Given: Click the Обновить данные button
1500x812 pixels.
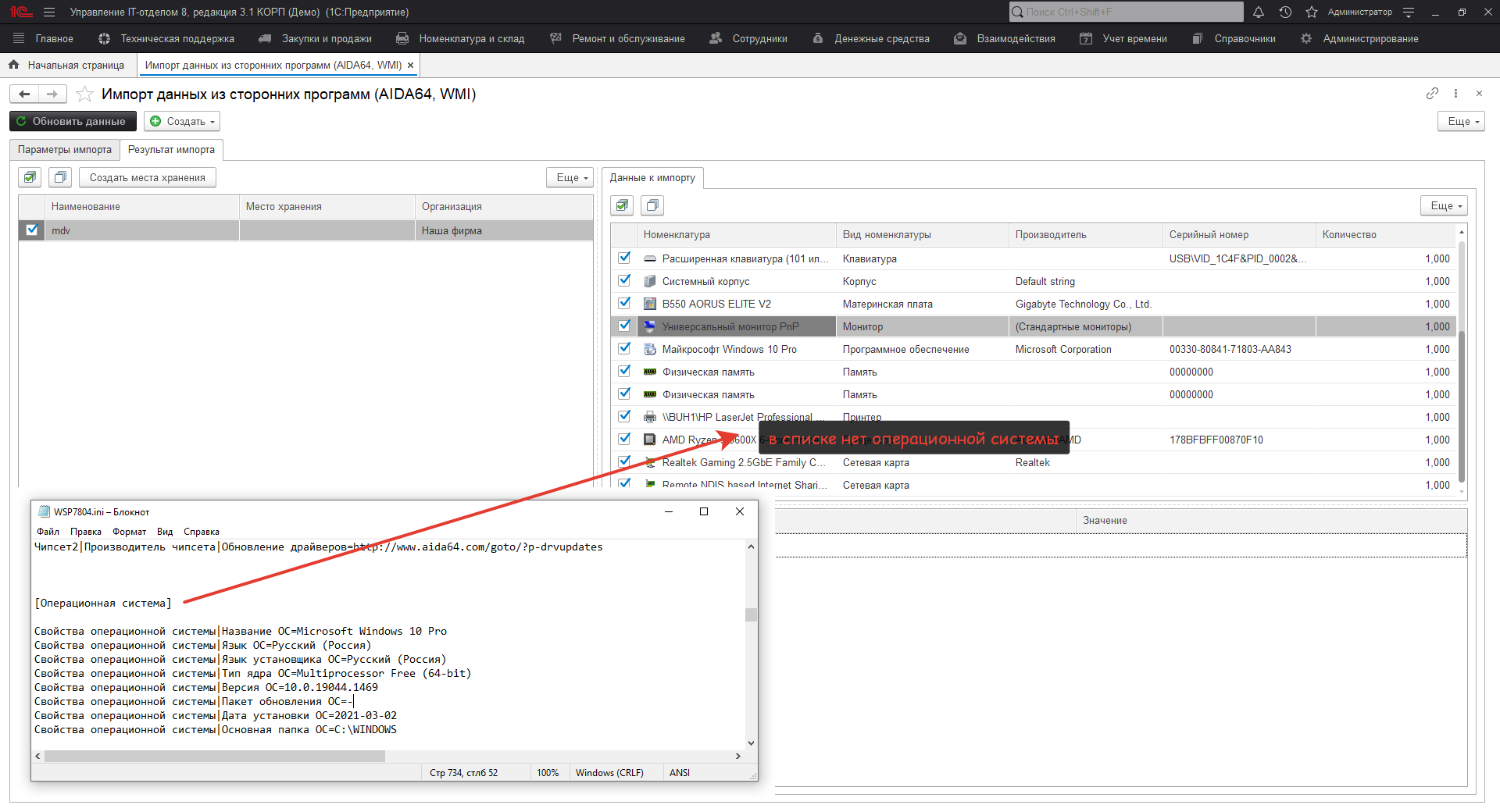Looking at the screenshot, I should [72, 121].
